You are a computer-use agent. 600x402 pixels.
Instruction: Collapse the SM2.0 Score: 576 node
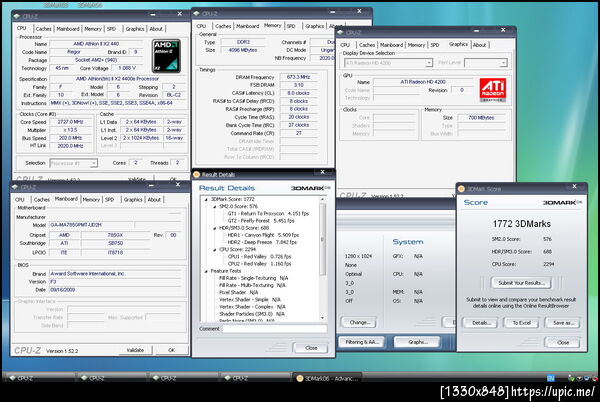pyautogui.click(x=214, y=207)
